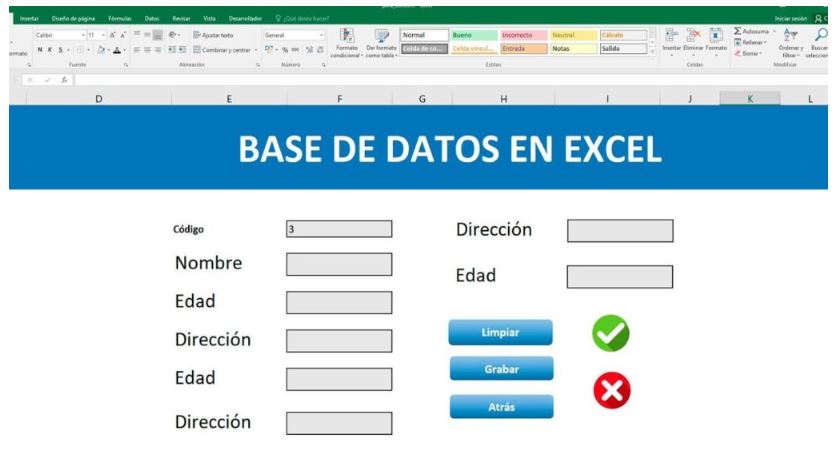Click the formula bar cancel X icon
Screen dimensions: 834x472
pos(30,80)
